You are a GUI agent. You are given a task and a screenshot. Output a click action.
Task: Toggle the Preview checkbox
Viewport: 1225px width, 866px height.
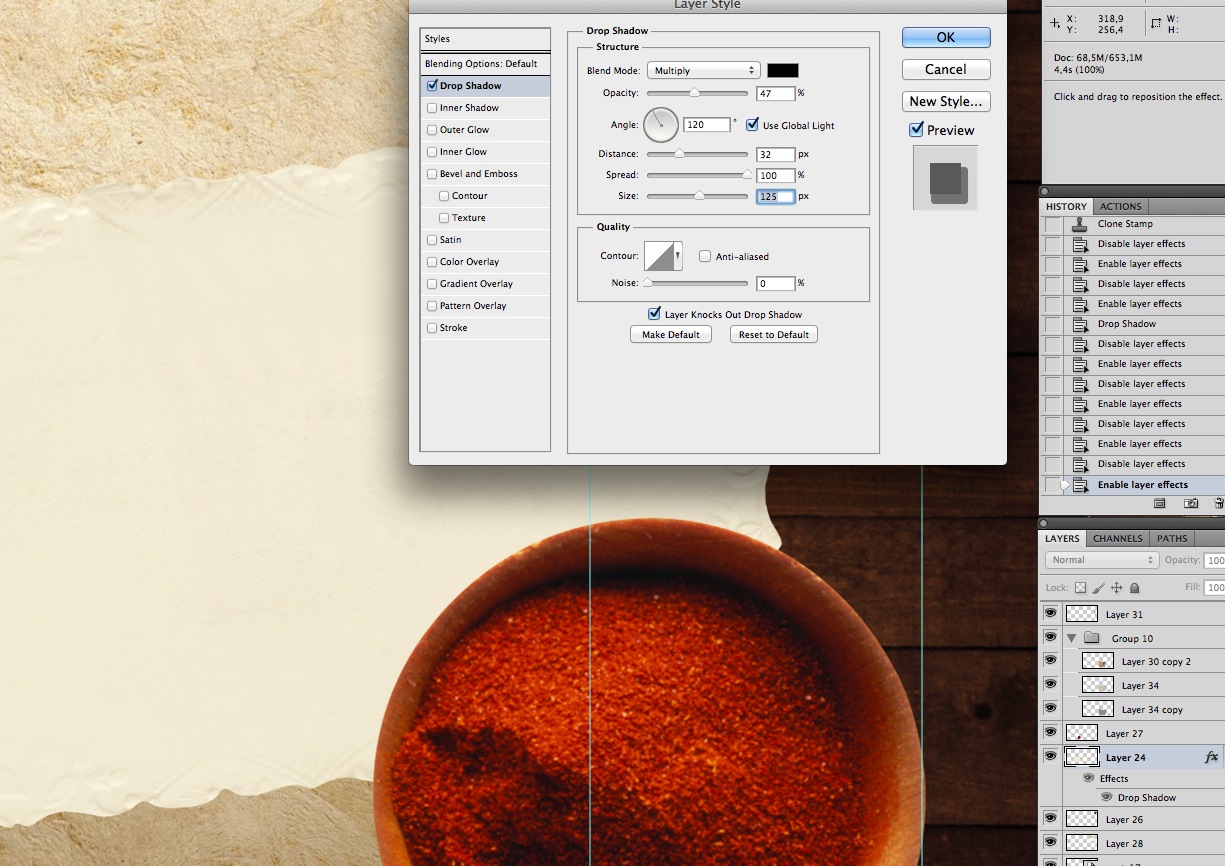click(x=915, y=130)
